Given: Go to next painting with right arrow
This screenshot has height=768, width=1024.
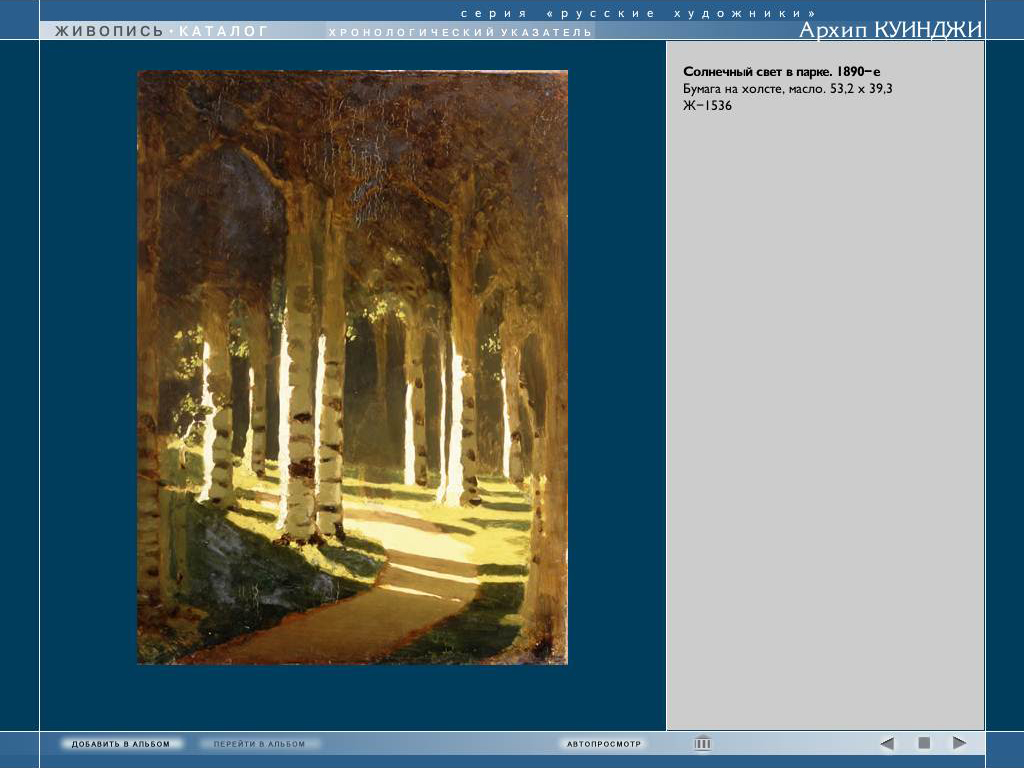Looking at the screenshot, I should [959, 743].
